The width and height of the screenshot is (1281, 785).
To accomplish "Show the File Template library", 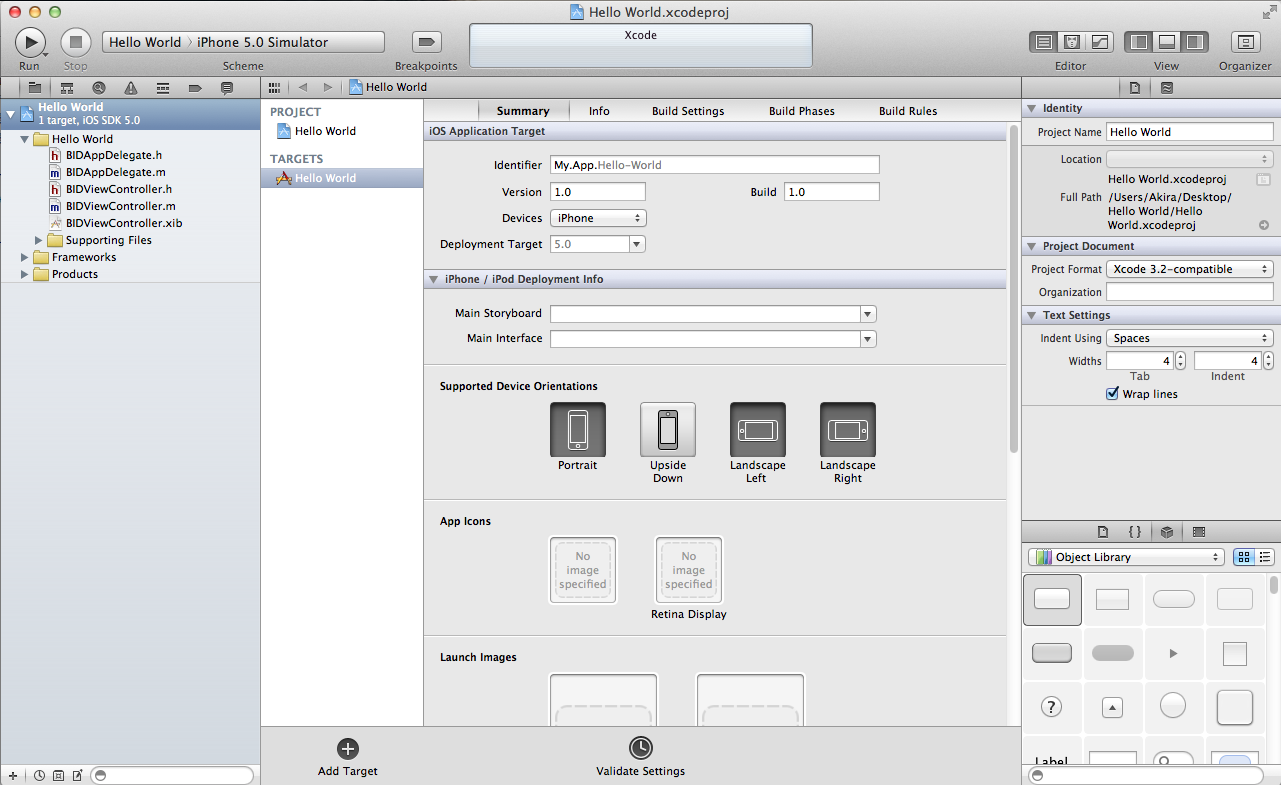I will (x=1103, y=532).
